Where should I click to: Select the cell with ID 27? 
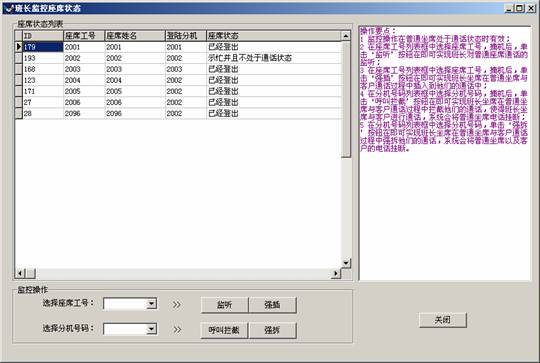pos(43,102)
